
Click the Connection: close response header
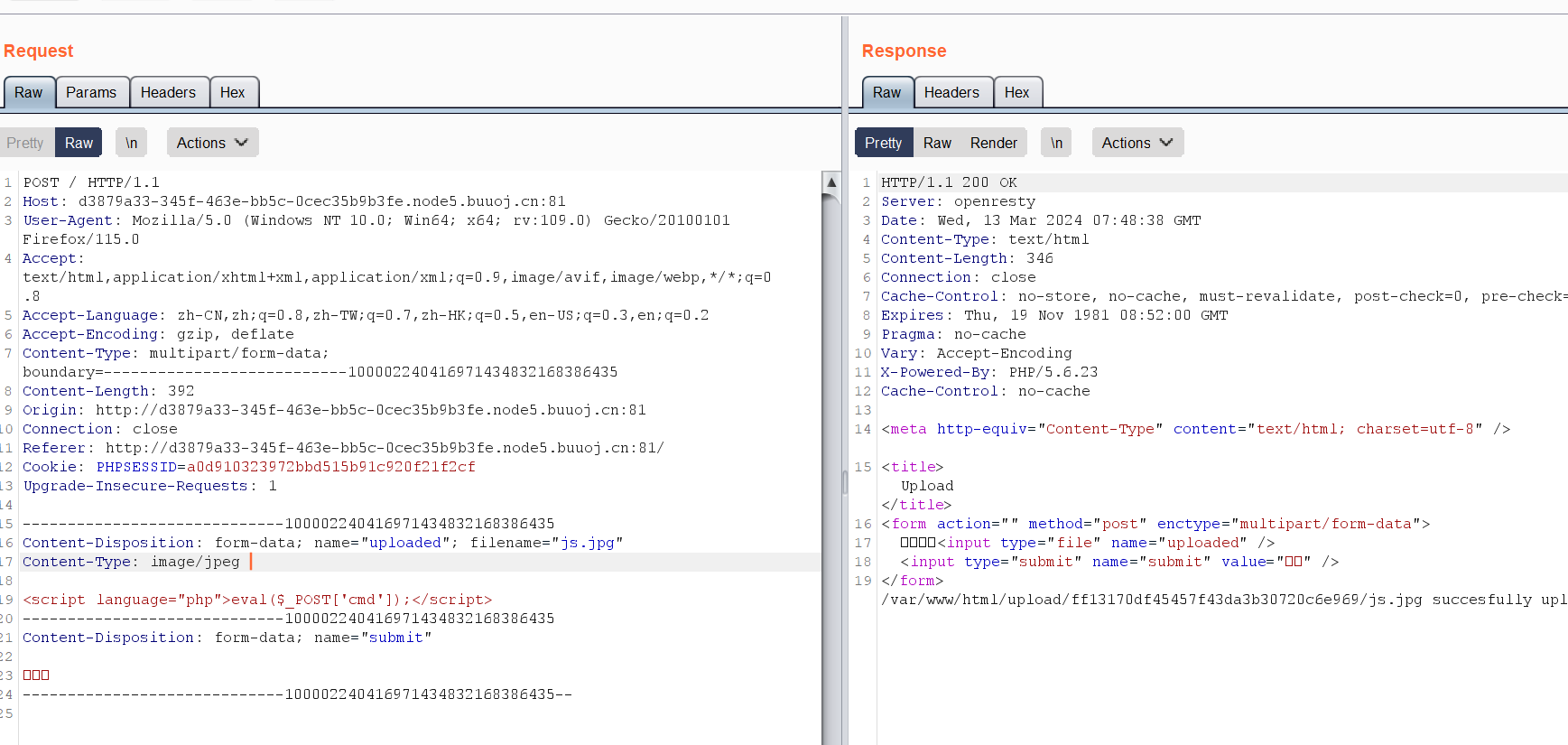[x=958, y=277]
